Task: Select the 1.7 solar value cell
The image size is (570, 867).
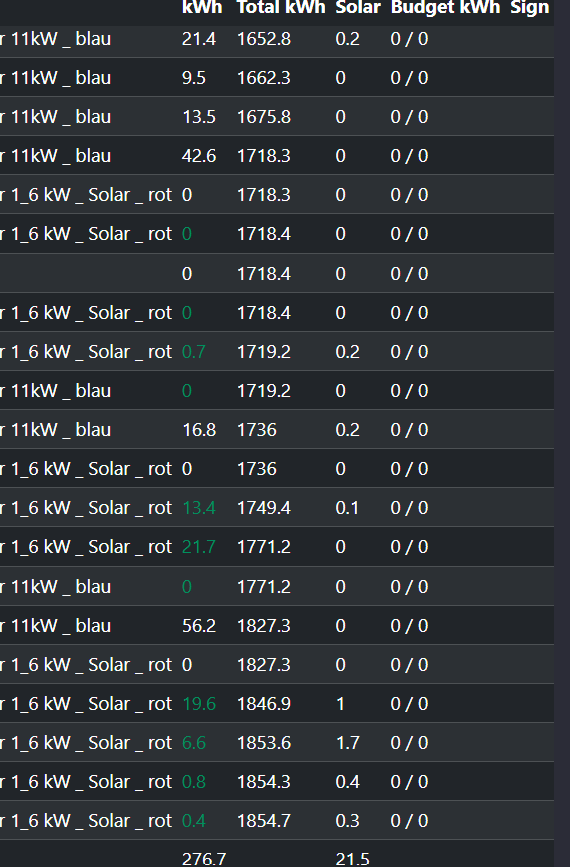Action: (347, 743)
